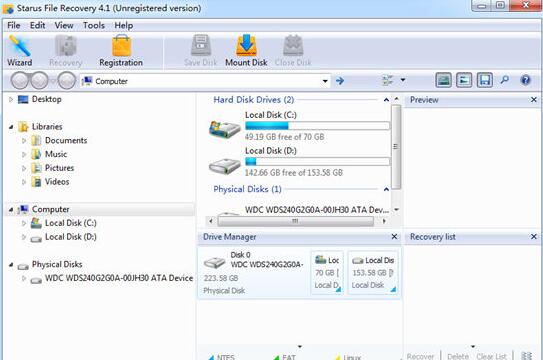Image resolution: width=543 pixels, height=360 pixels.
Task: Close the Recovery list panel
Action: point(534,237)
